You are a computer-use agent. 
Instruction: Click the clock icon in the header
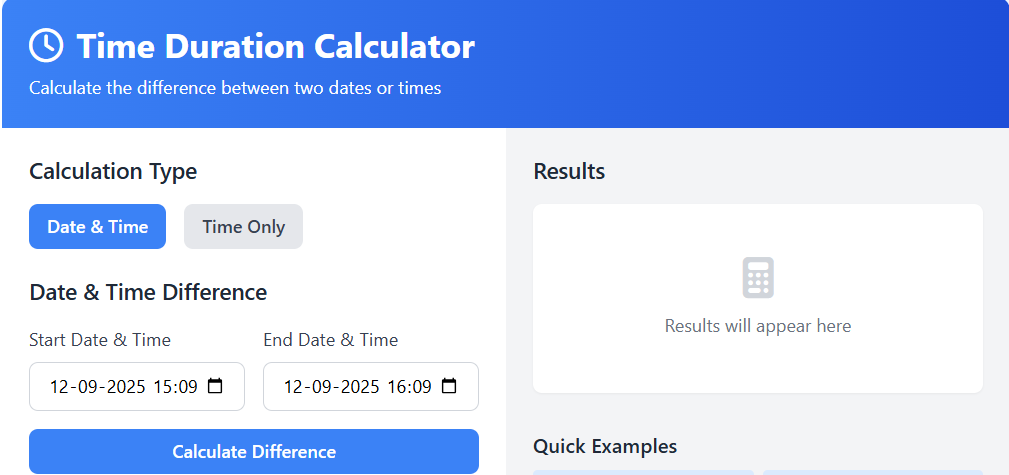(46, 45)
